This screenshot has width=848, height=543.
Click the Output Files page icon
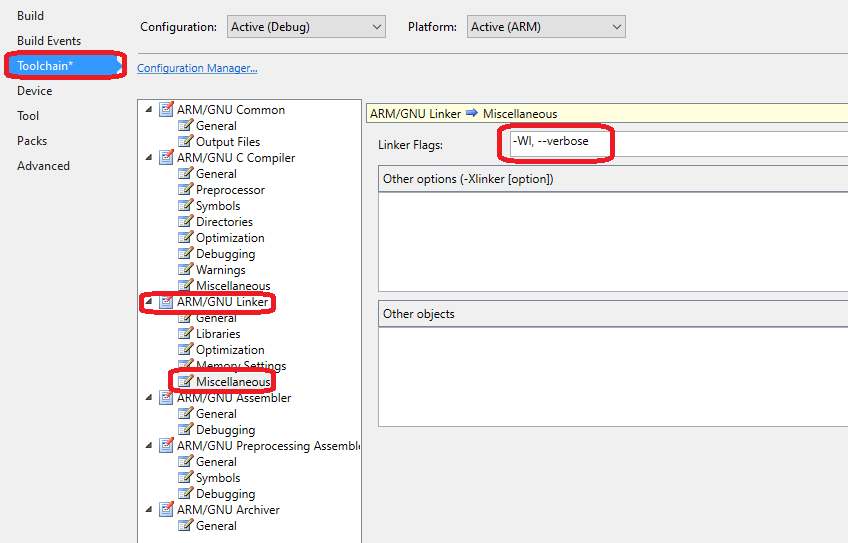pyautogui.click(x=186, y=141)
